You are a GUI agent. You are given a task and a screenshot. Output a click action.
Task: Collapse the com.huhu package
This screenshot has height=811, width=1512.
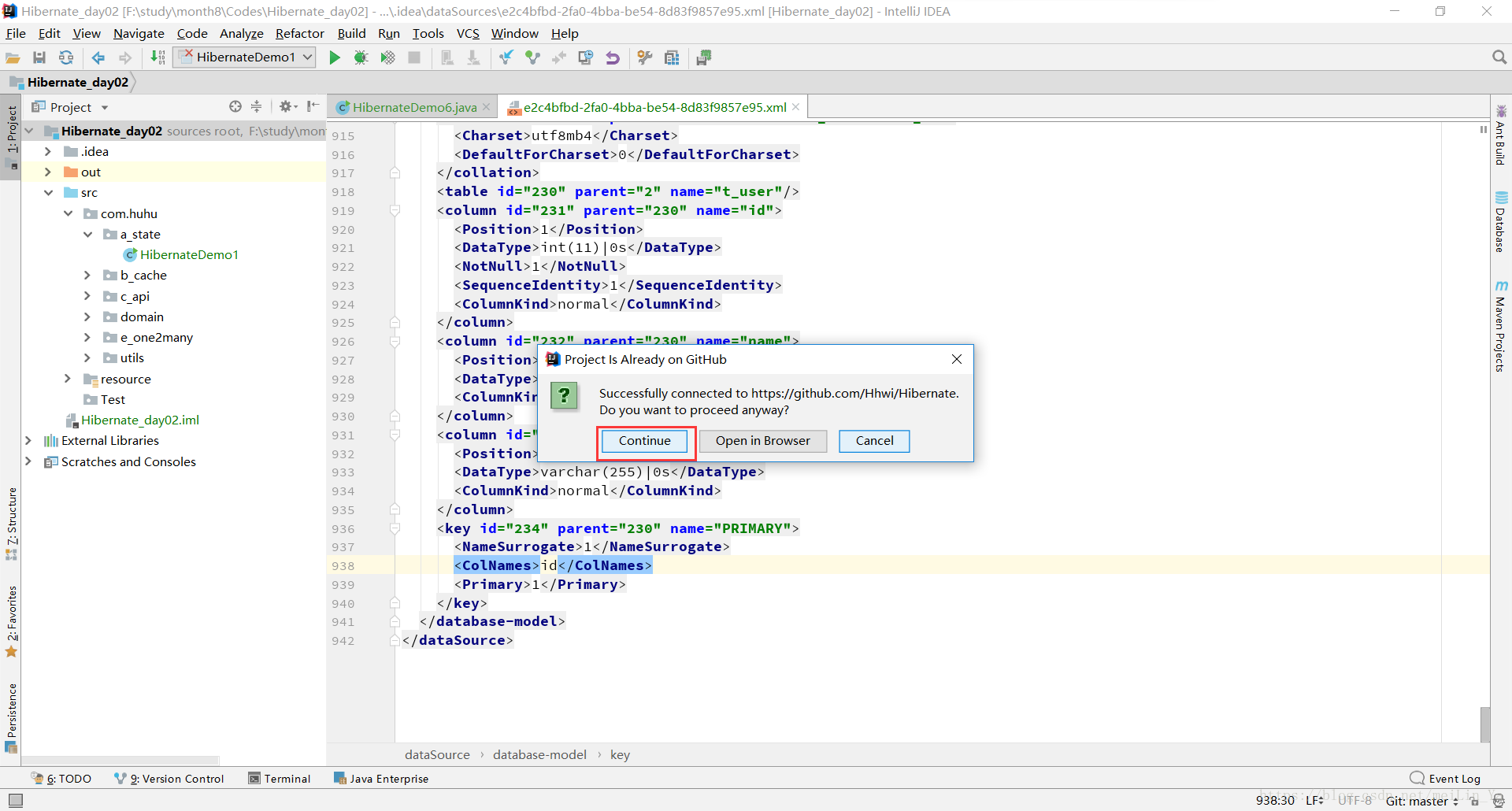click(68, 213)
